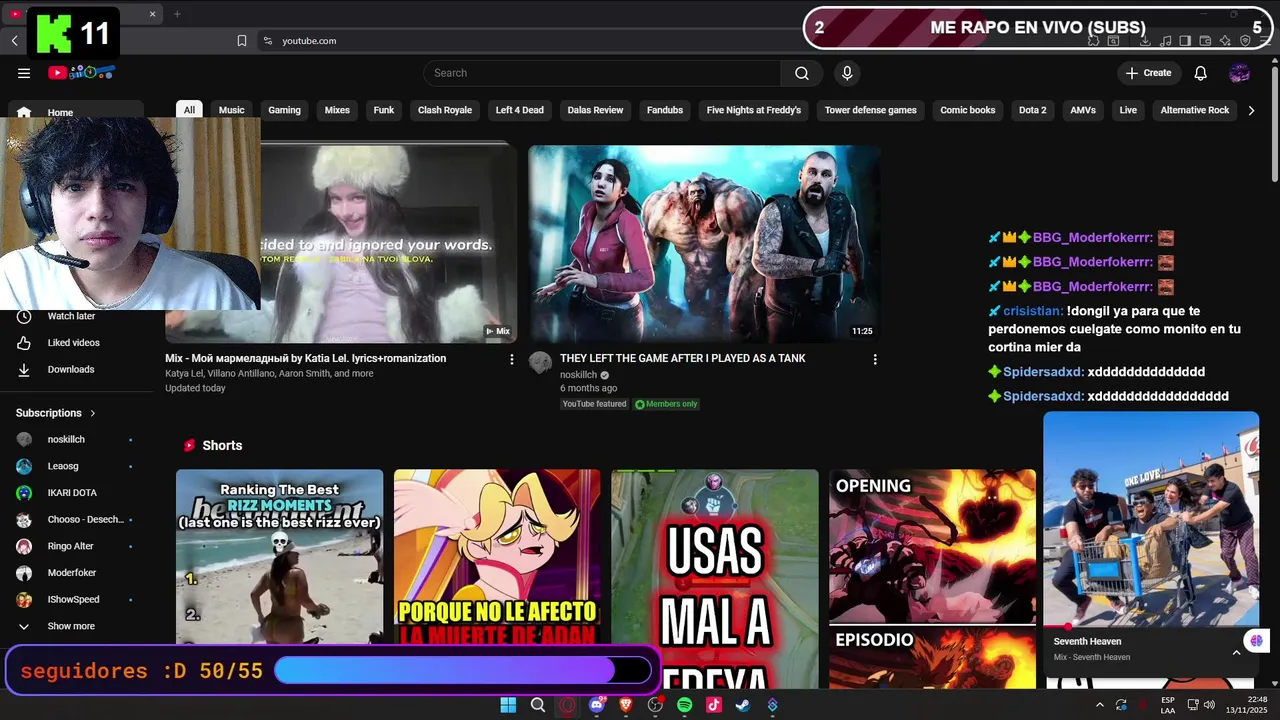Open the USAS MAL A FREYA short
Screen dimensions: 1280x720
coord(715,579)
